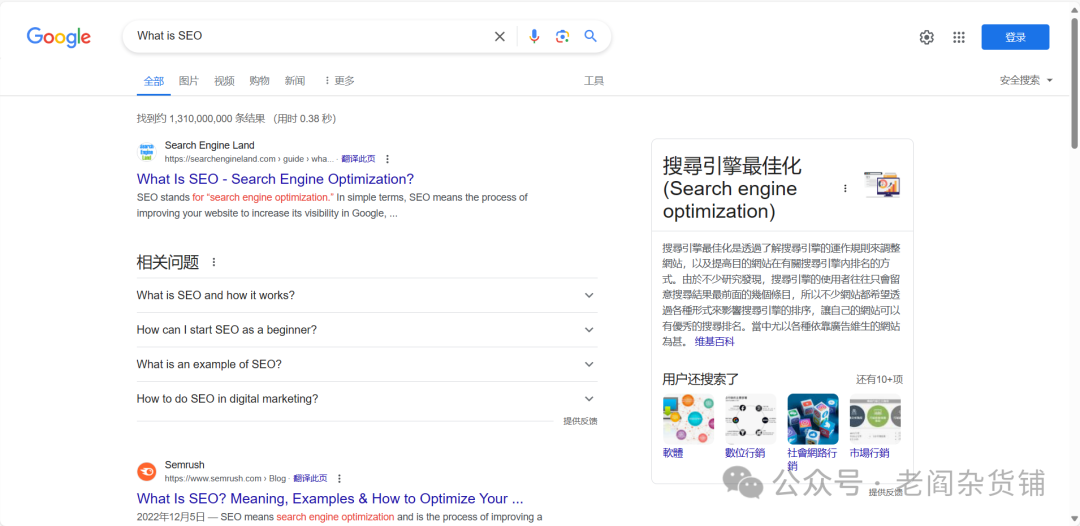
Task: Switch to the 购物 tab
Action: [259, 81]
